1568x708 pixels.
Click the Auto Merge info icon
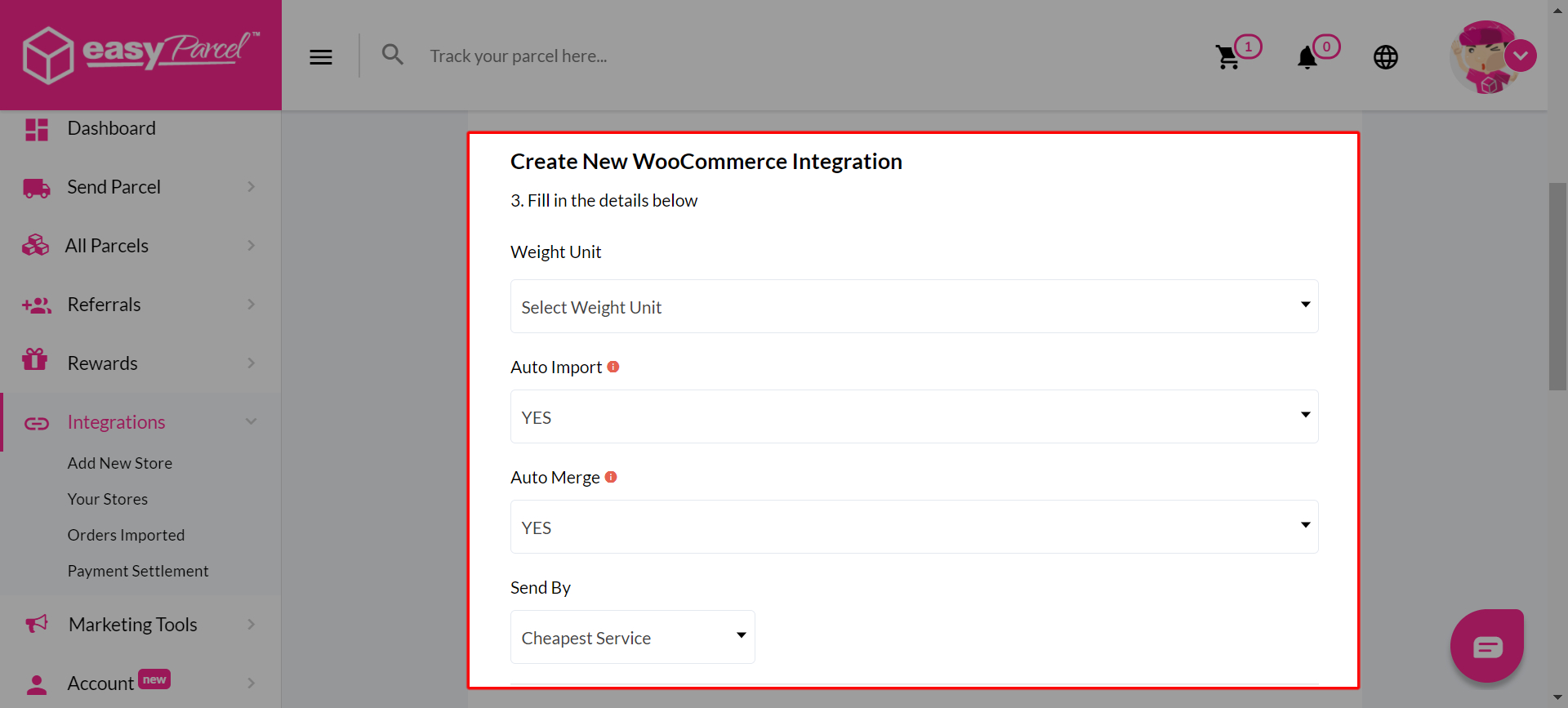pyautogui.click(x=611, y=477)
